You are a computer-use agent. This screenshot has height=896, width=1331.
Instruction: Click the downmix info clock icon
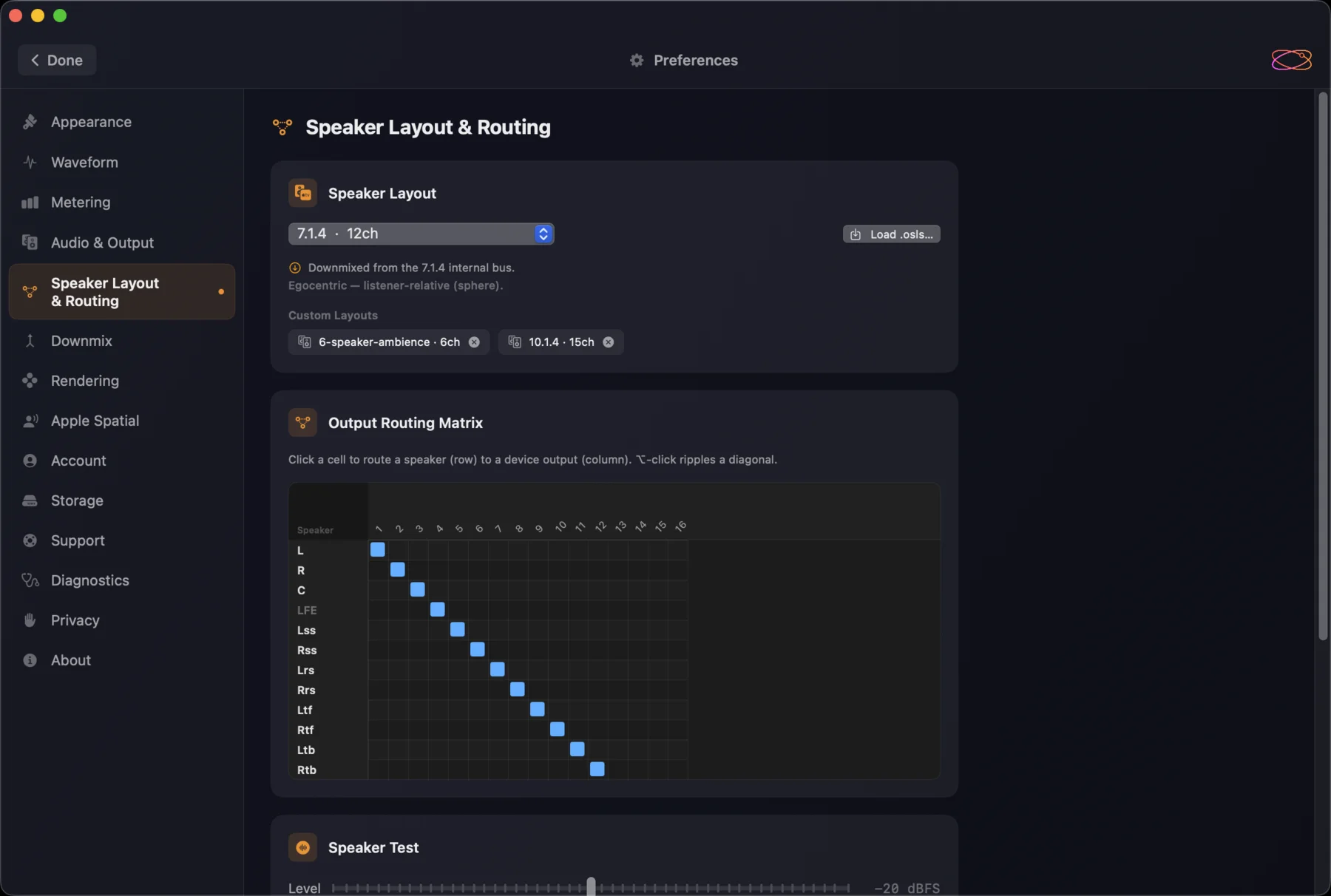295,268
